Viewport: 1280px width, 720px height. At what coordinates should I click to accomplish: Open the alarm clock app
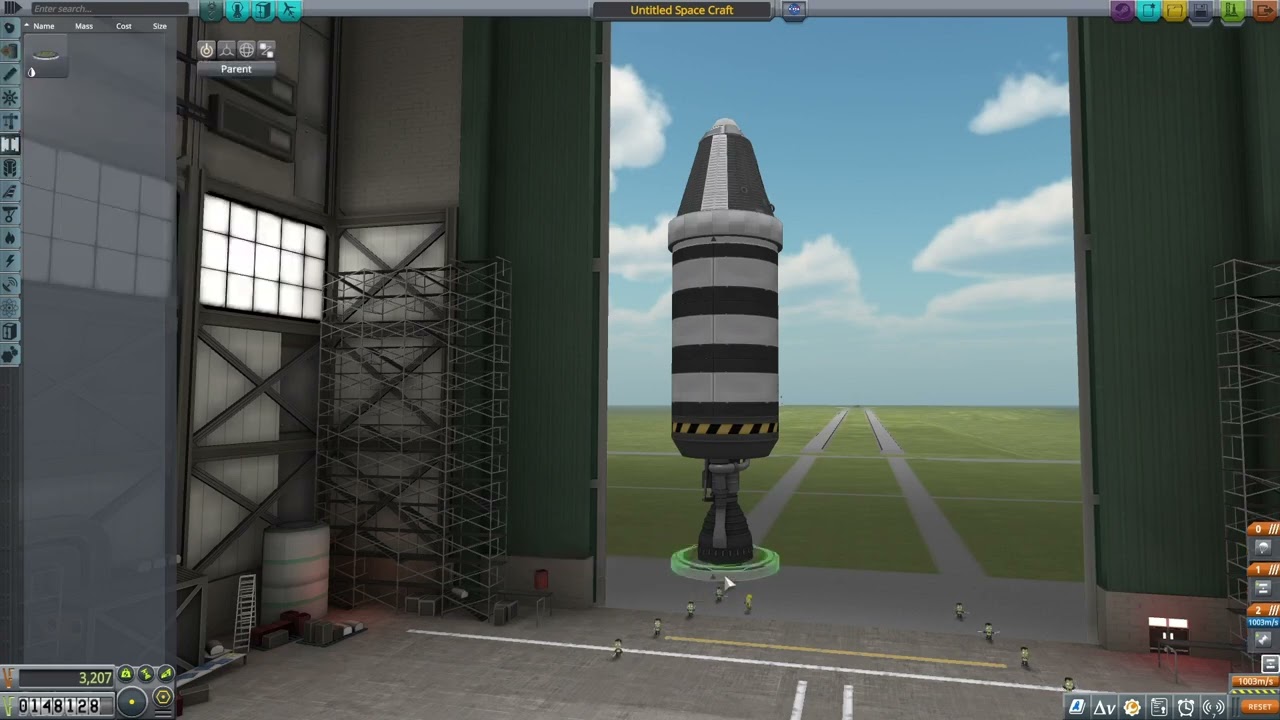click(1186, 707)
